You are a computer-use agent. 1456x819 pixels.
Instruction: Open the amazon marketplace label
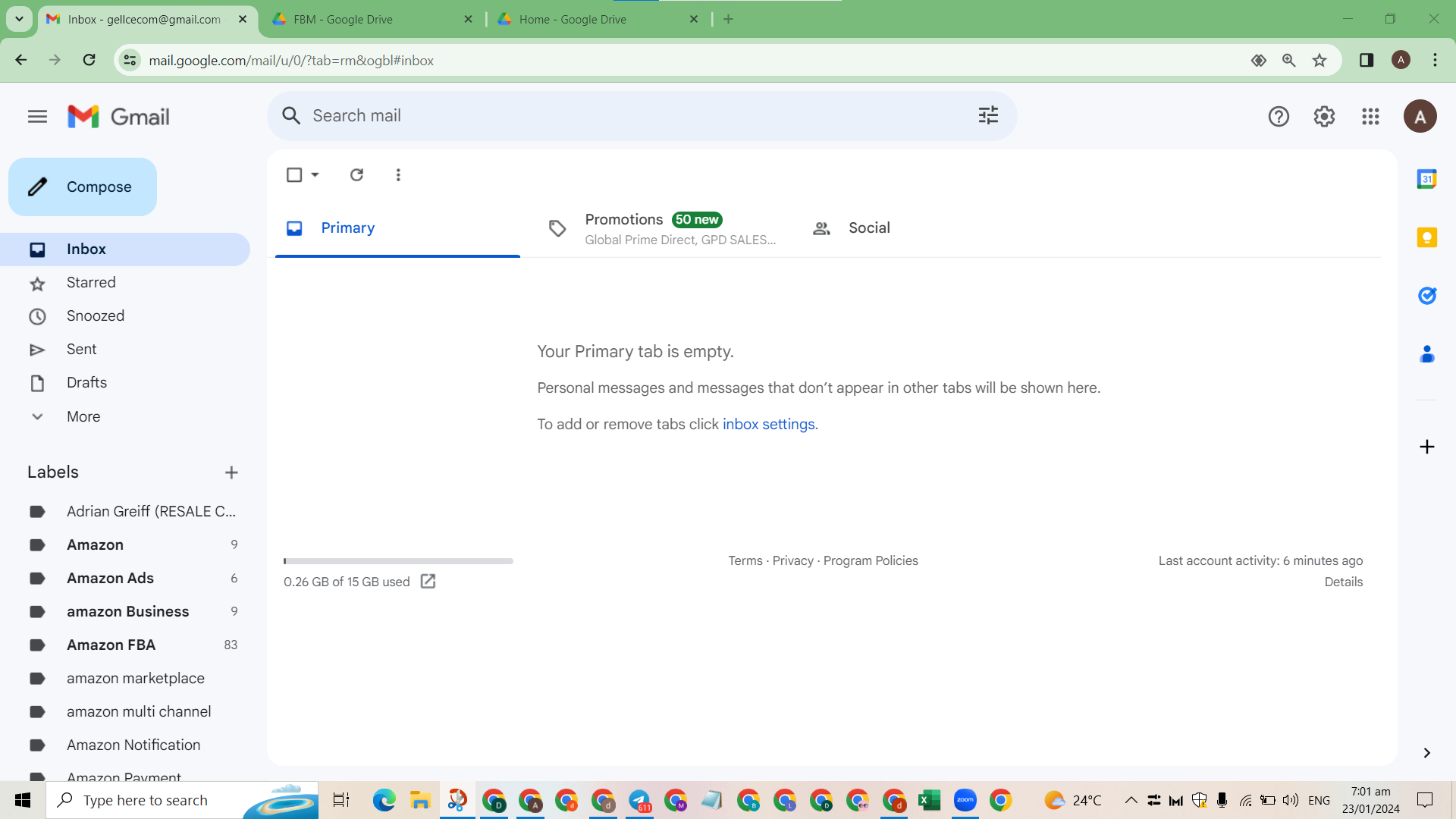(x=125, y=679)
